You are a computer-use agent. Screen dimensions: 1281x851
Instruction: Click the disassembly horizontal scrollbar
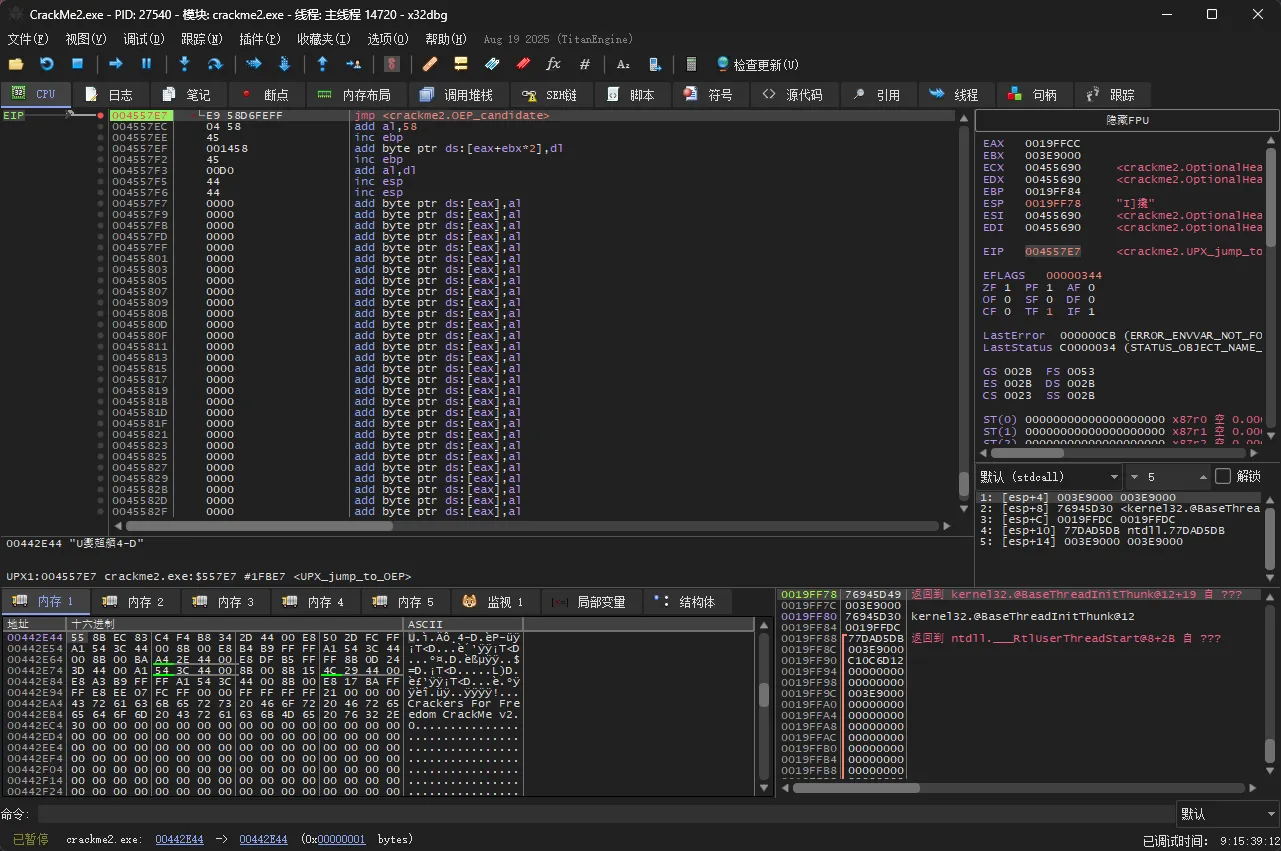pos(530,525)
